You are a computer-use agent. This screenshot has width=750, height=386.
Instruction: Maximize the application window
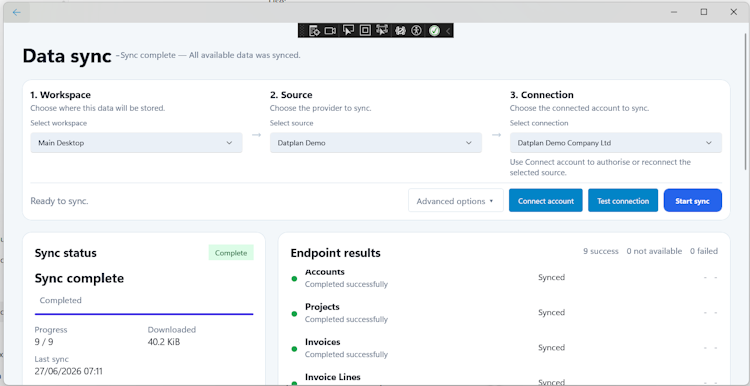tap(704, 12)
